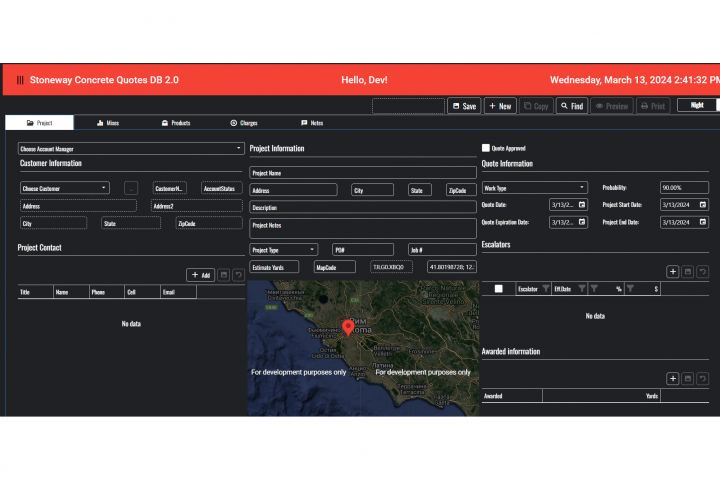Click the undo icon in Escalators toolbar
This screenshot has height=480, width=720.
[702, 271]
